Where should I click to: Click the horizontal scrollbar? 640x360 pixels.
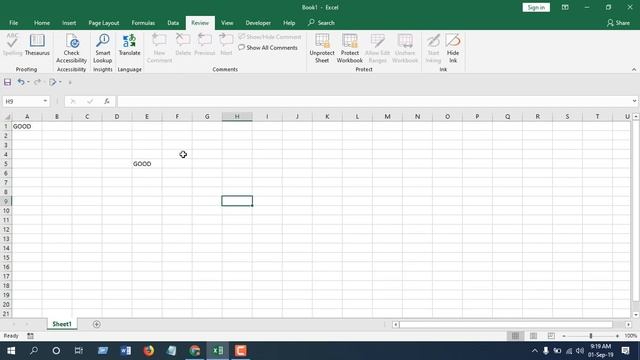[x=506, y=324]
